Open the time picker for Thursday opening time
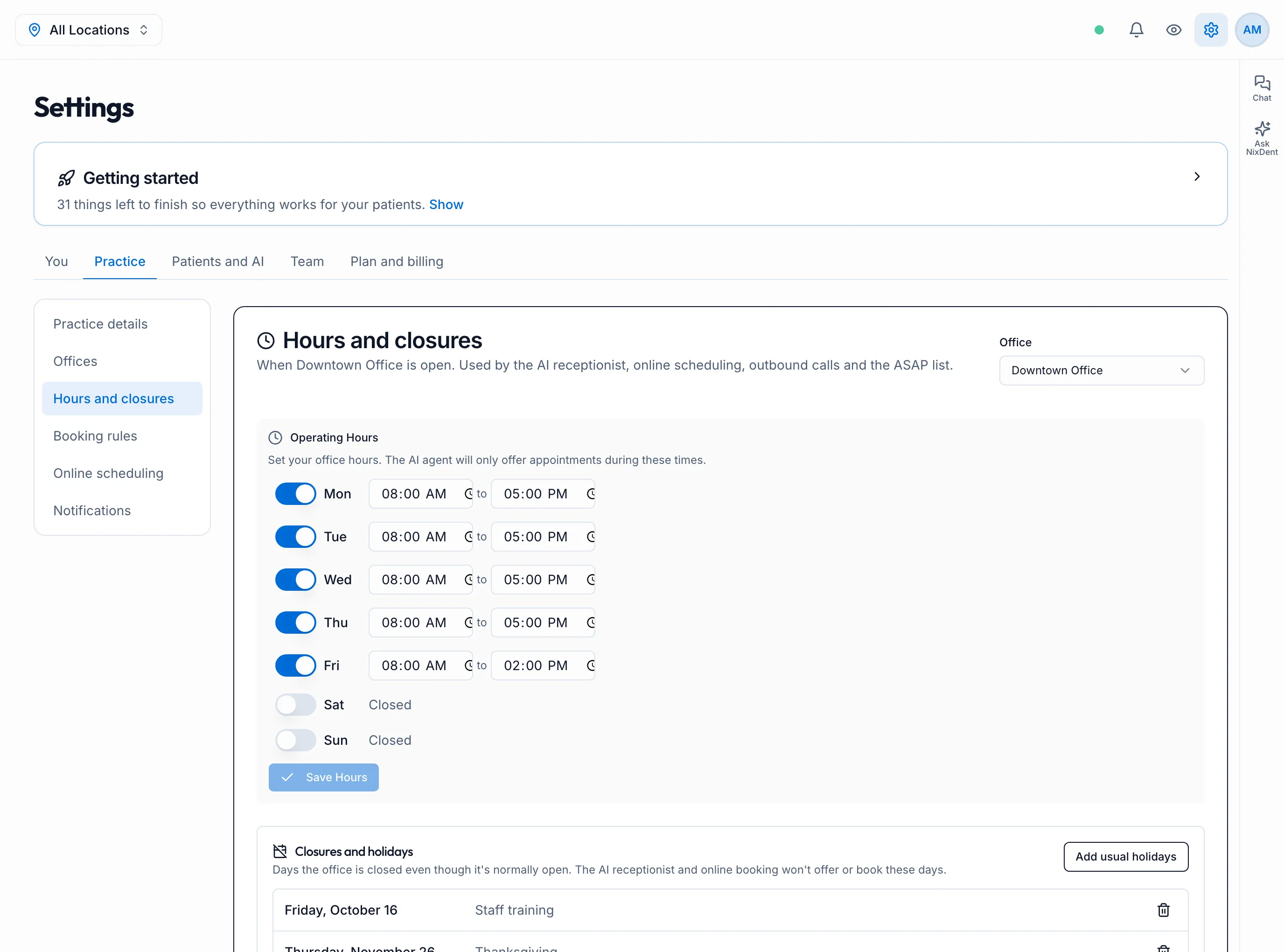The height and width of the screenshot is (952, 1284). (x=468, y=623)
